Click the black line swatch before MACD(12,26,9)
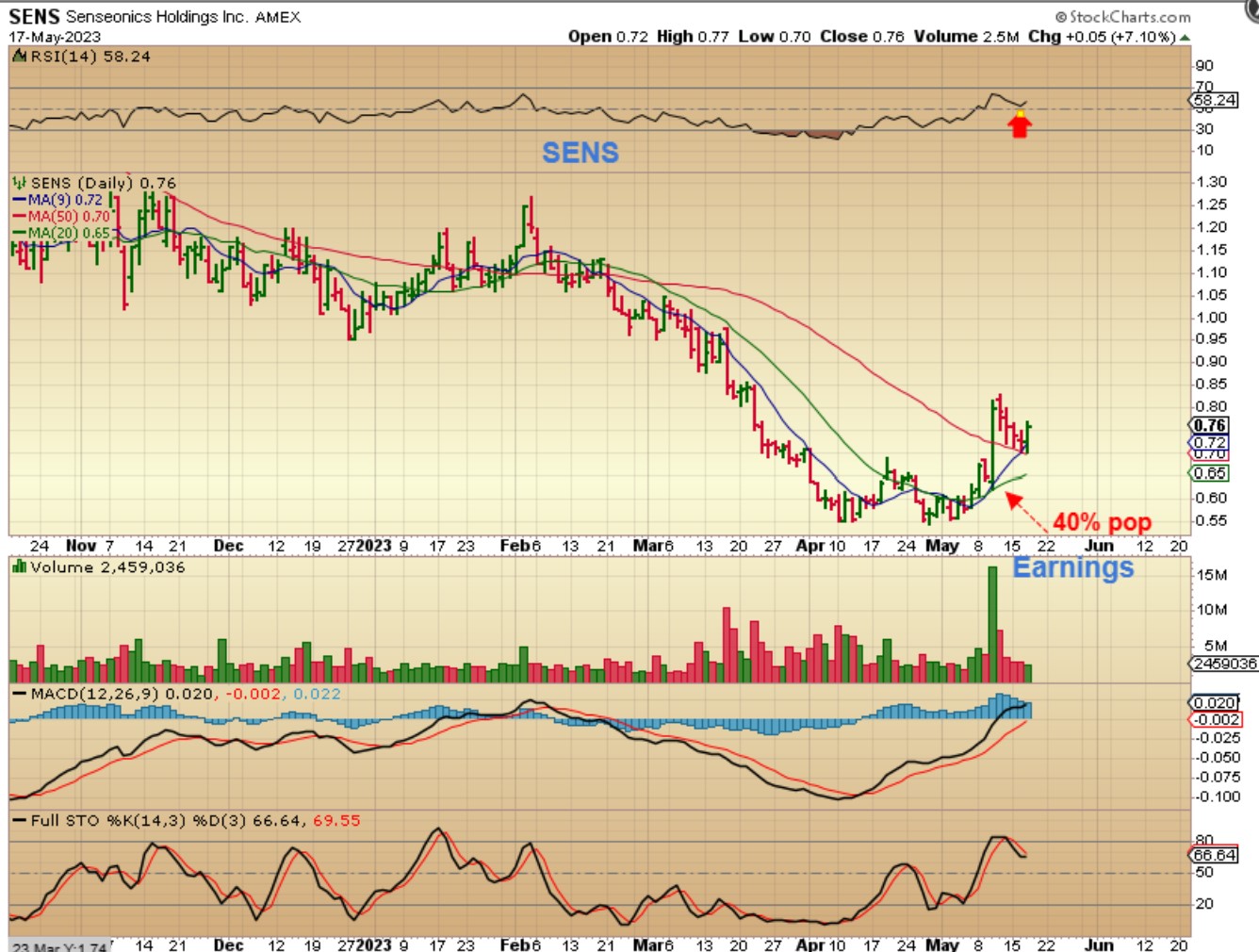 (19, 694)
